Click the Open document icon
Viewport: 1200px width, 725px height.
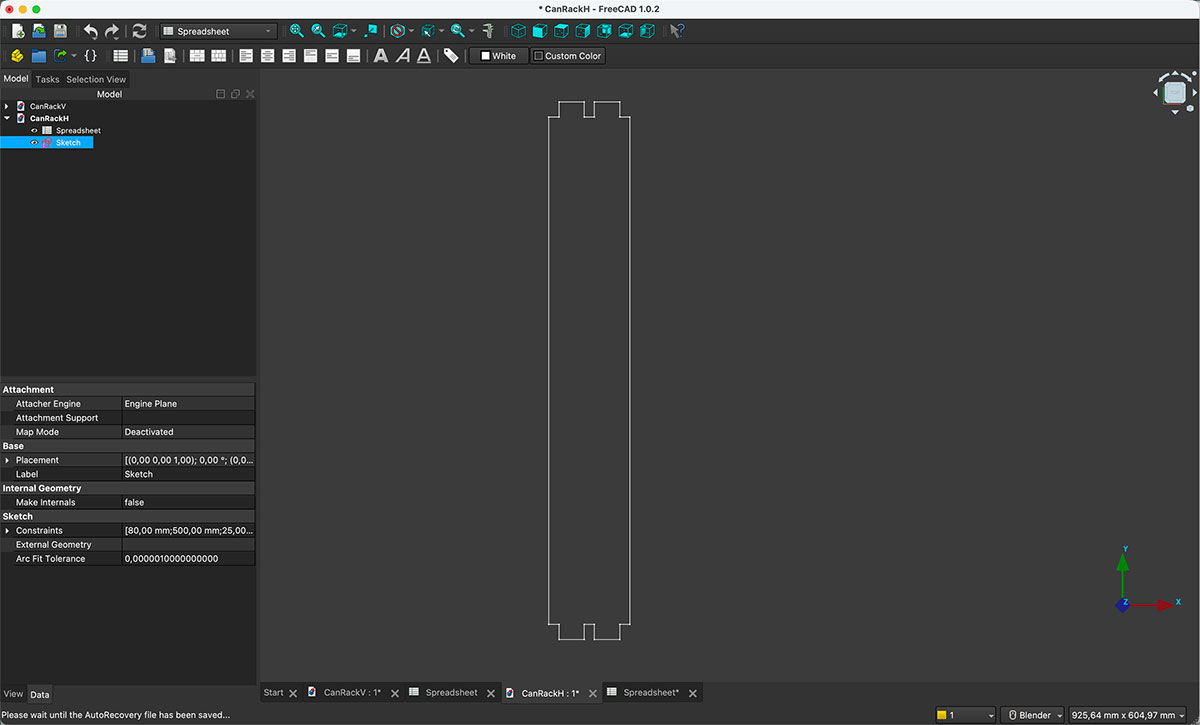(x=39, y=31)
